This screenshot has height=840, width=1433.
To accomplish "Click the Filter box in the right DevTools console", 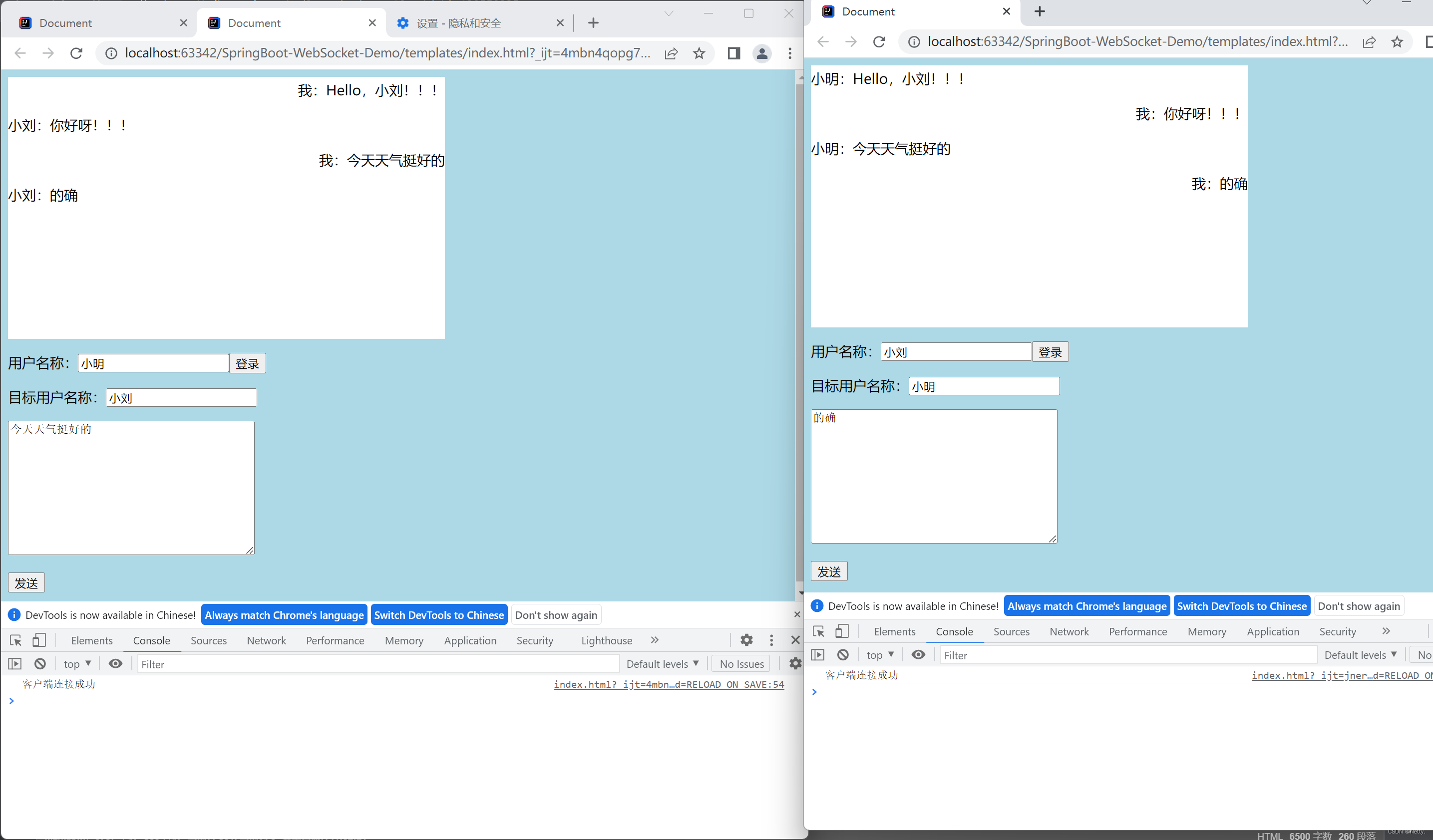I will coord(1129,655).
